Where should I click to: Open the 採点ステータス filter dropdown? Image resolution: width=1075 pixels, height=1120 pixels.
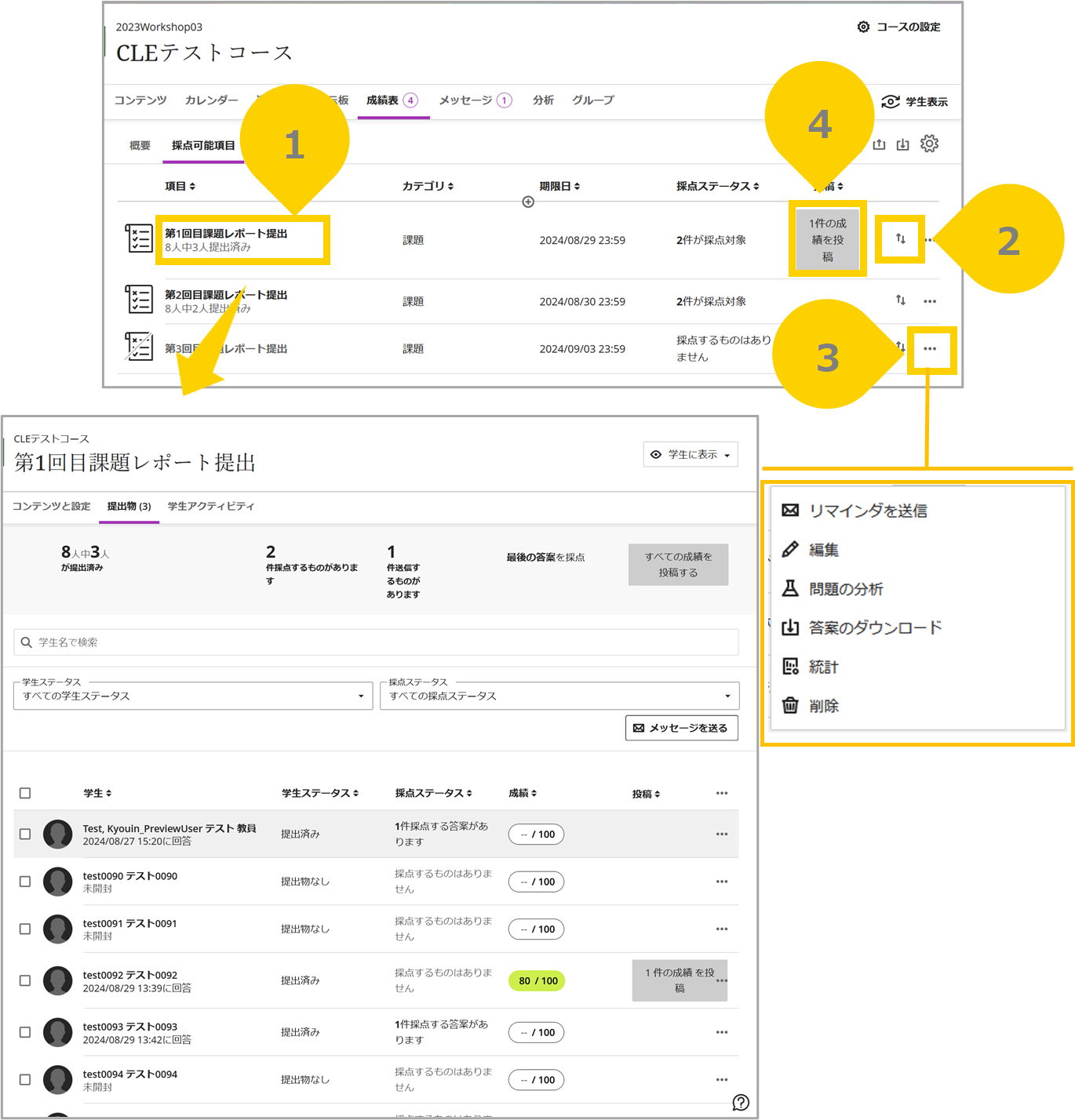click(x=559, y=696)
